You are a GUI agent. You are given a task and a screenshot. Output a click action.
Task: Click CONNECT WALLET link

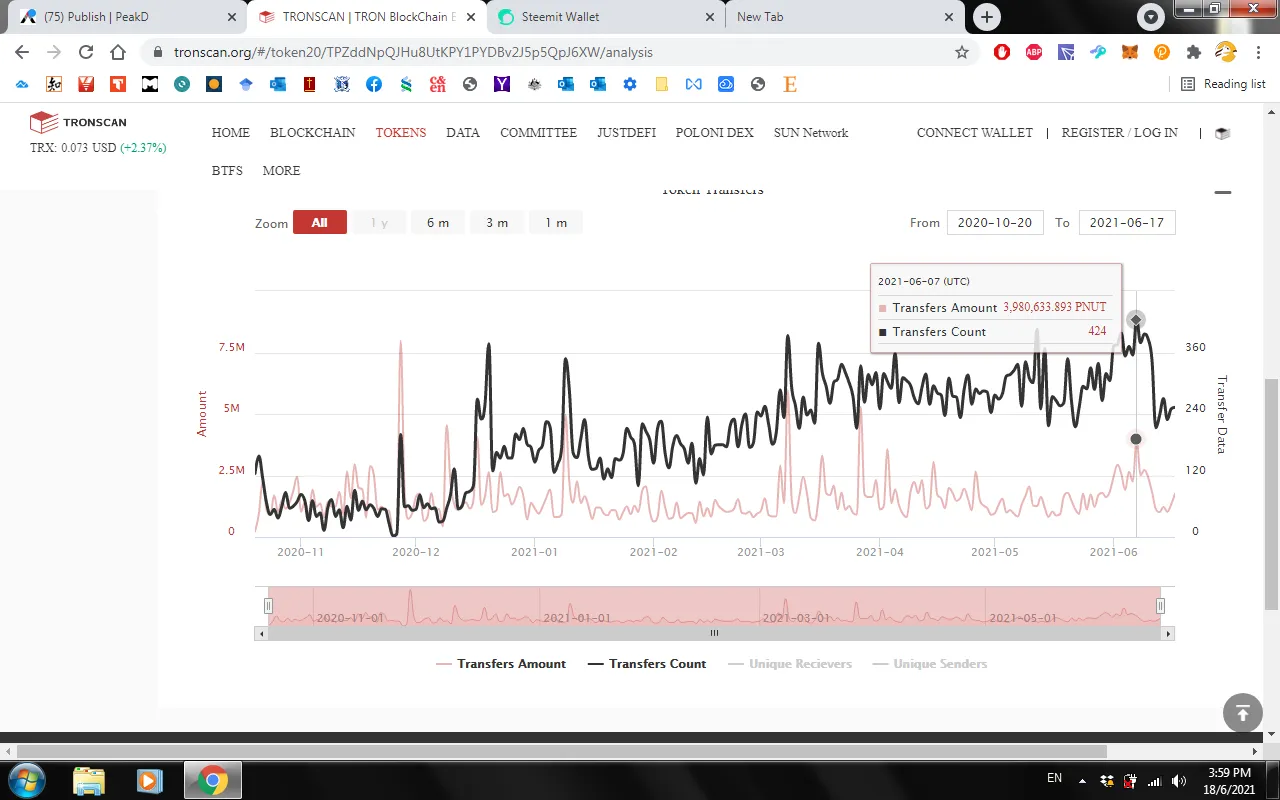tap(975, 133)
